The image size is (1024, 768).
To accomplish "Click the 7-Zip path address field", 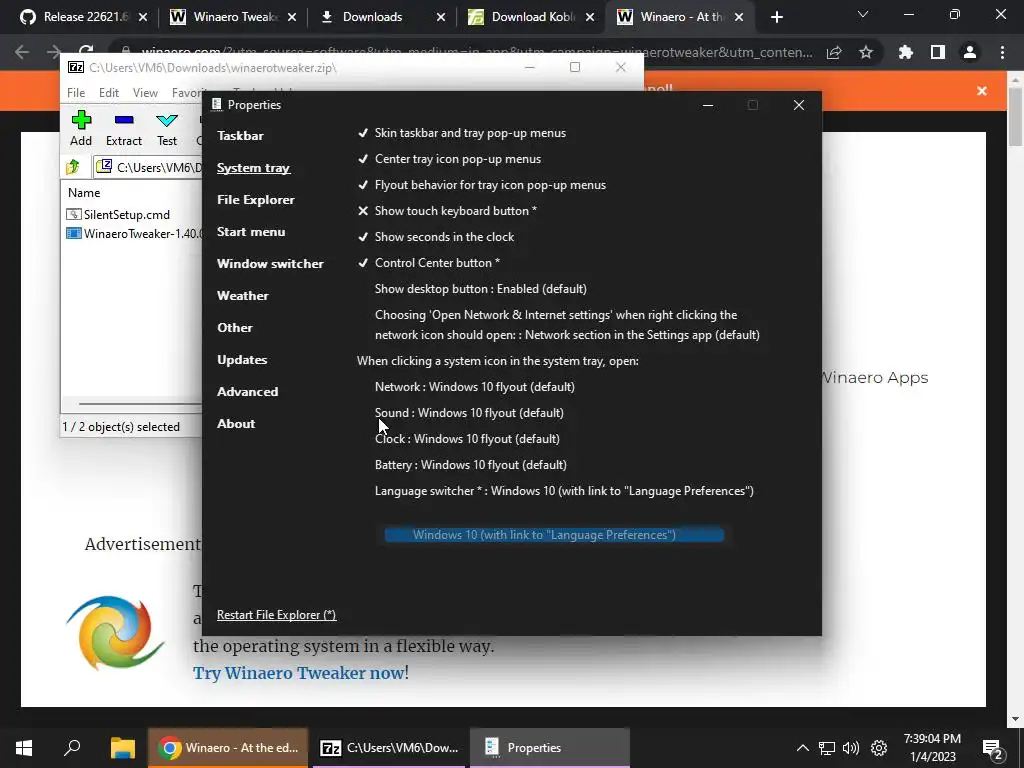I will point(148,167).
